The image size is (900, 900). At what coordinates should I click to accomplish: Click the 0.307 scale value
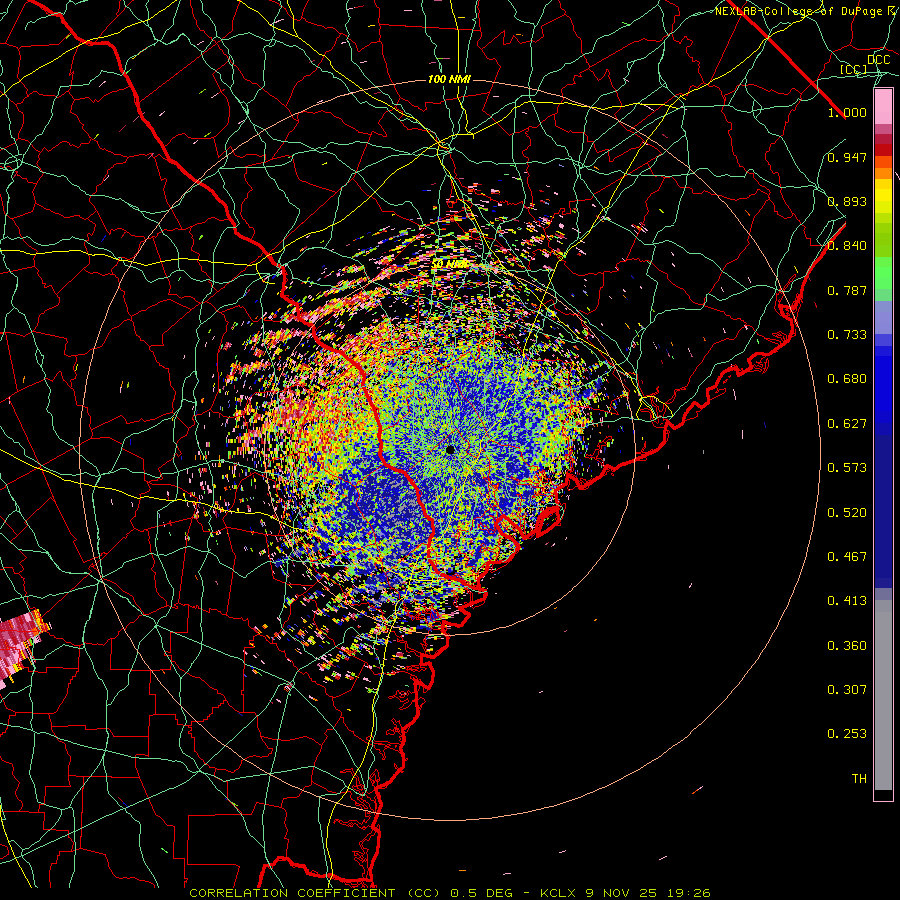pos(847,690)
